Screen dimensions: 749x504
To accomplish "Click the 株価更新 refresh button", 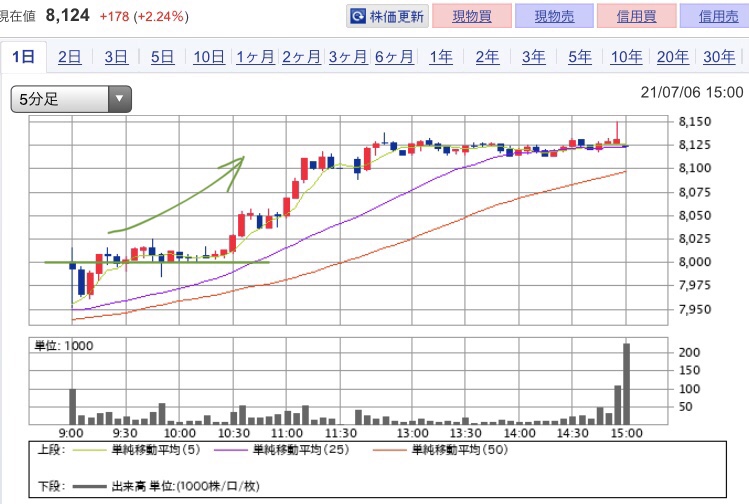I will [x=387, y=16].
